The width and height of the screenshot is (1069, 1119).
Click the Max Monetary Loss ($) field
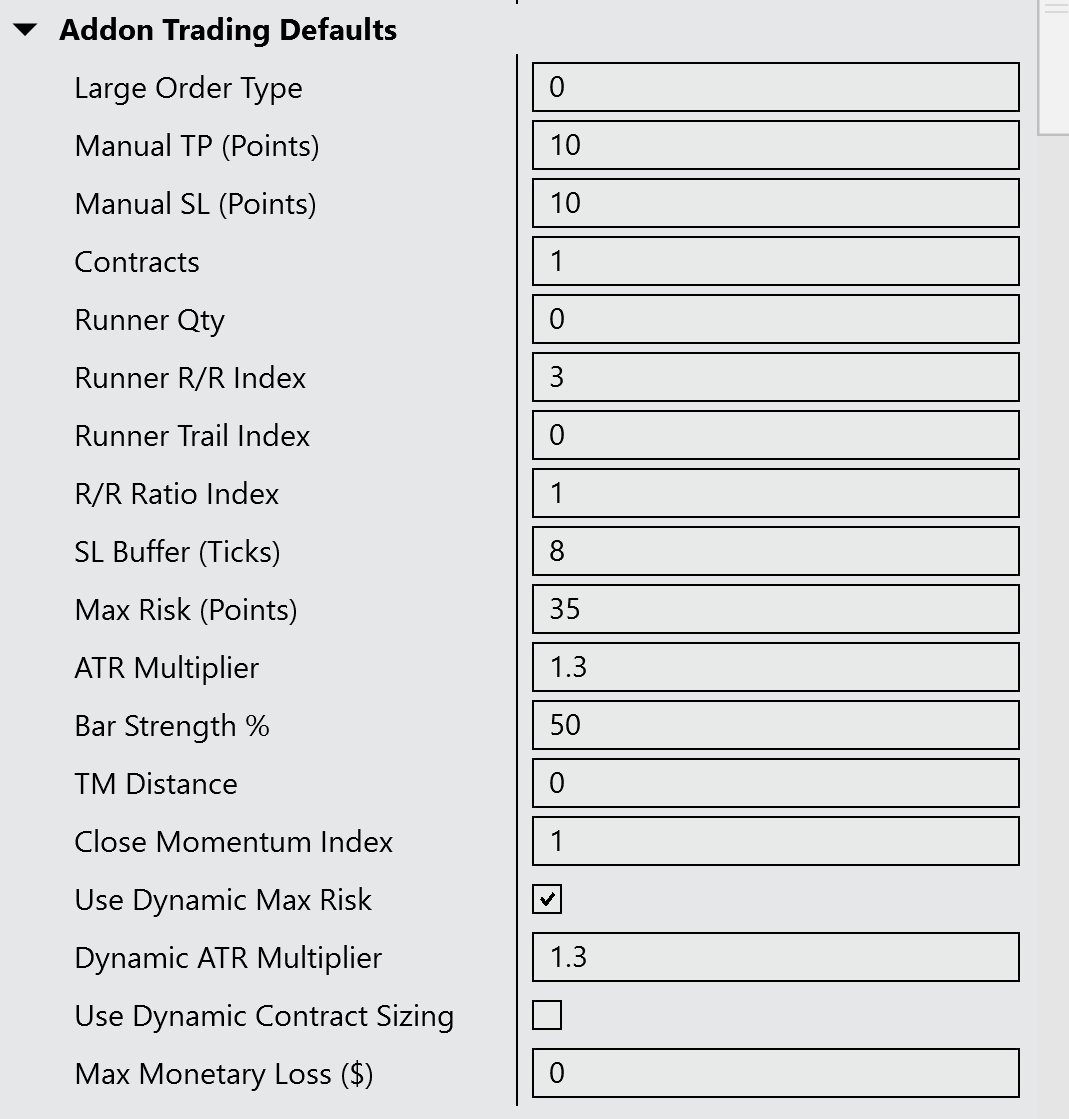(775, 1074)
